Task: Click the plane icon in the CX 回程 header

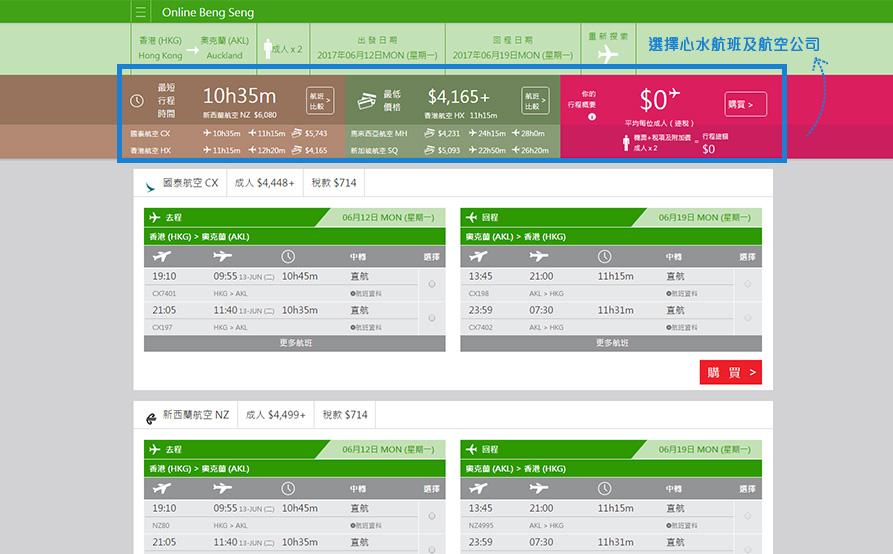Action: (471, 218)
